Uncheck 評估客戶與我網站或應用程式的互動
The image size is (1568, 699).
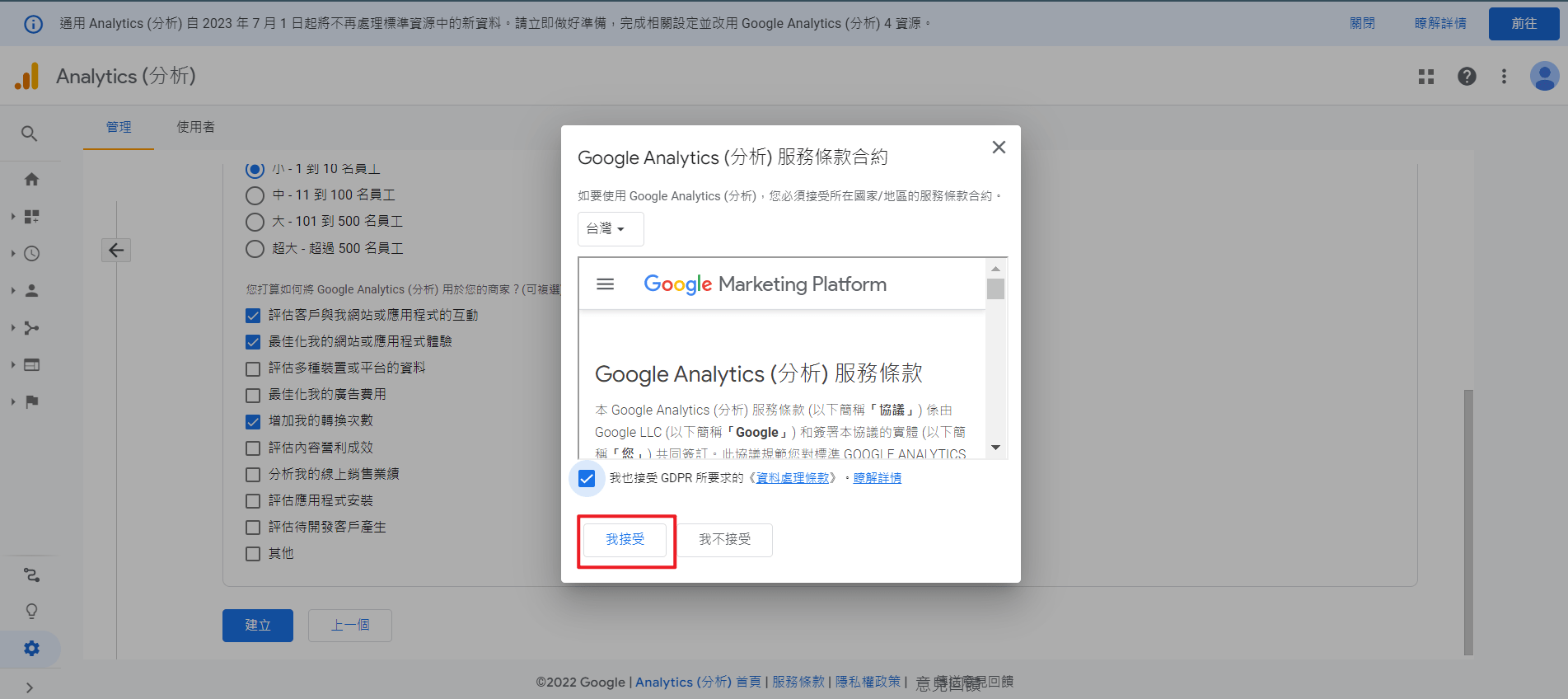253,316
